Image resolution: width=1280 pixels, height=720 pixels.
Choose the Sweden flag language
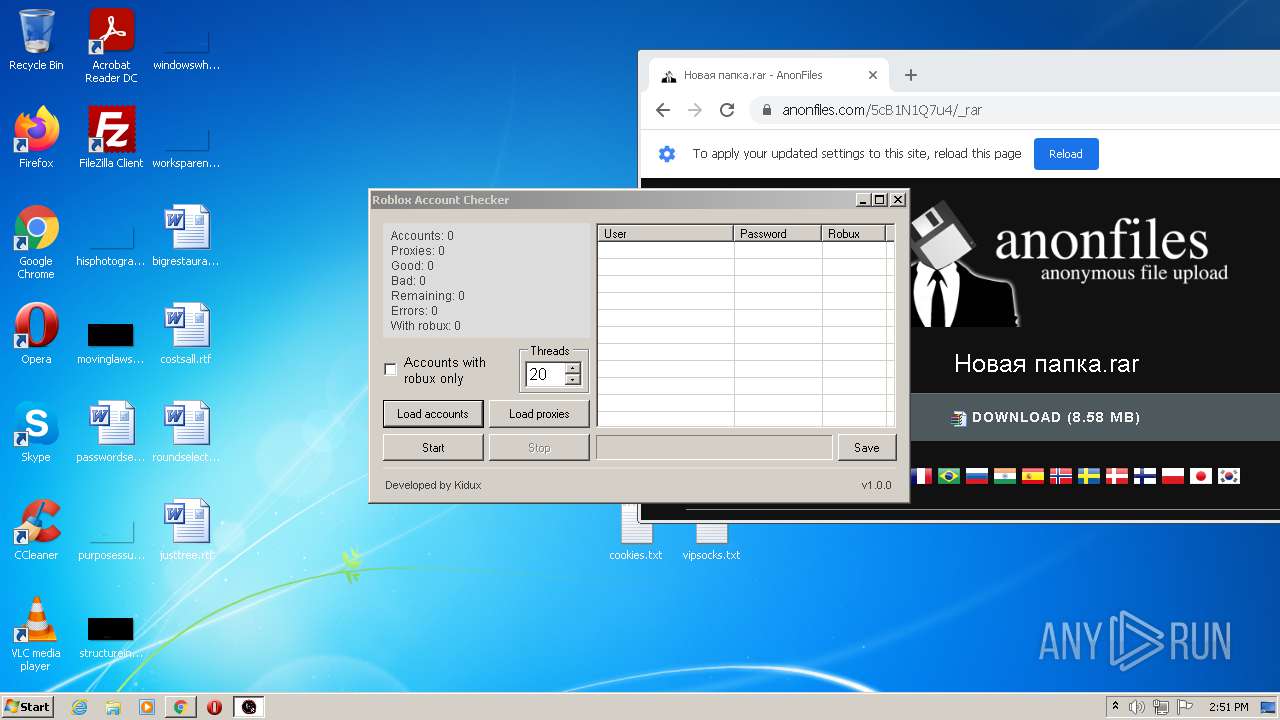click(x=1089, y=476)
